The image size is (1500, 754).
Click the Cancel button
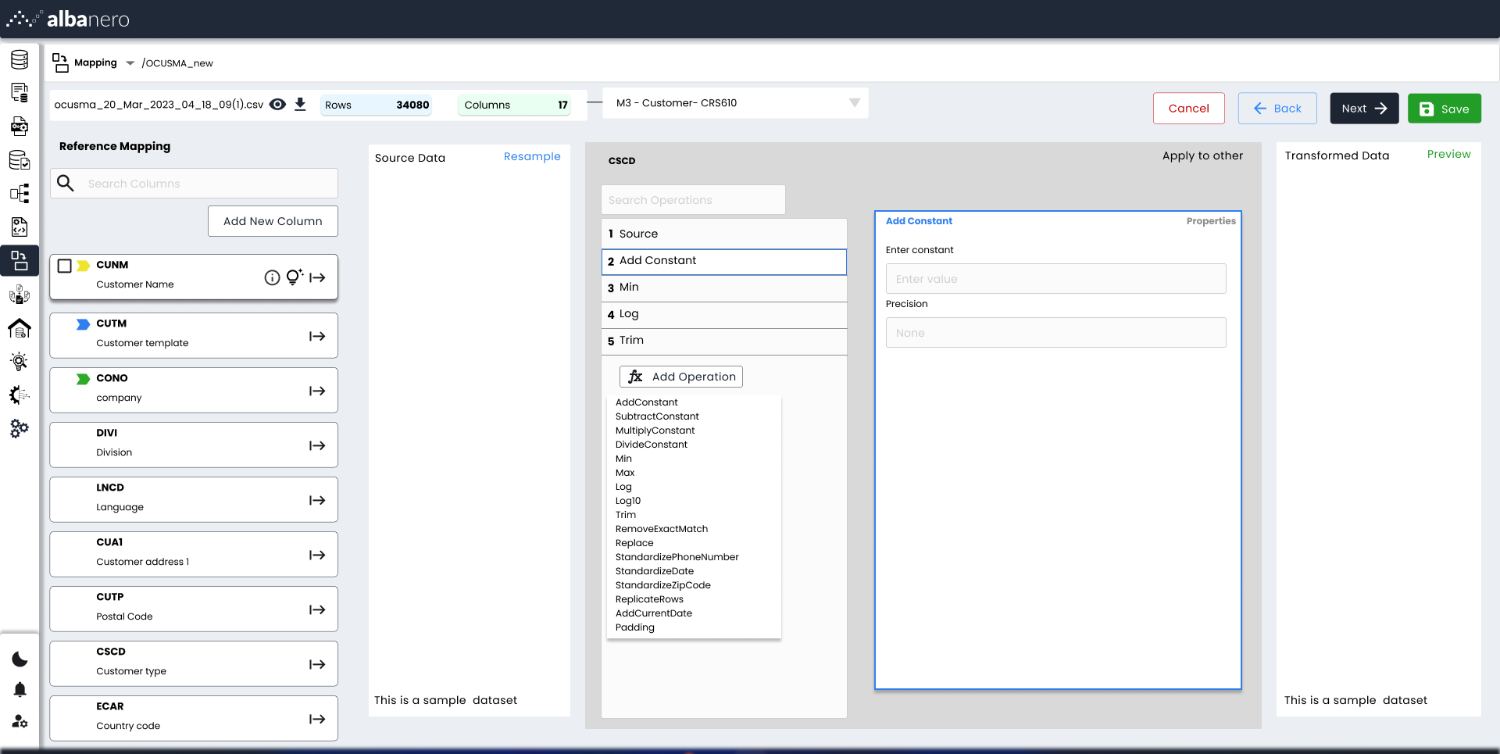[x=1189, y=108]
